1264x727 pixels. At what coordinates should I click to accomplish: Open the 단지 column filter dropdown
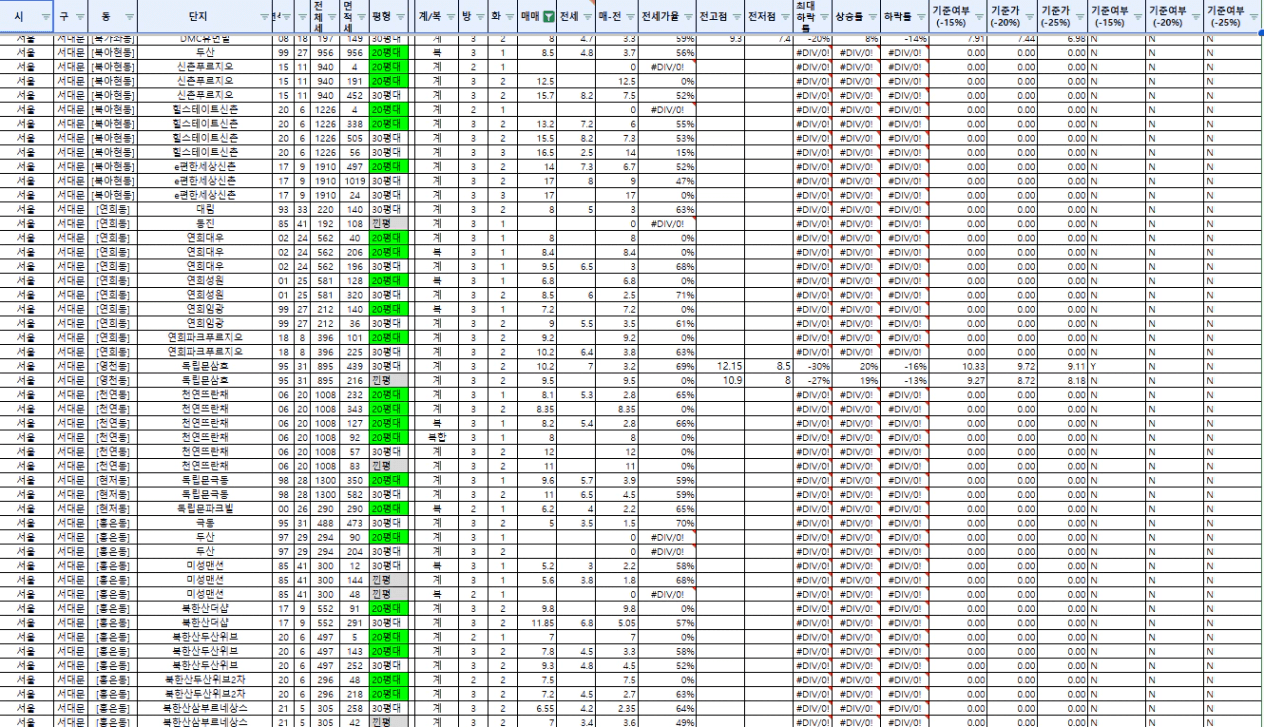(265, 18)
